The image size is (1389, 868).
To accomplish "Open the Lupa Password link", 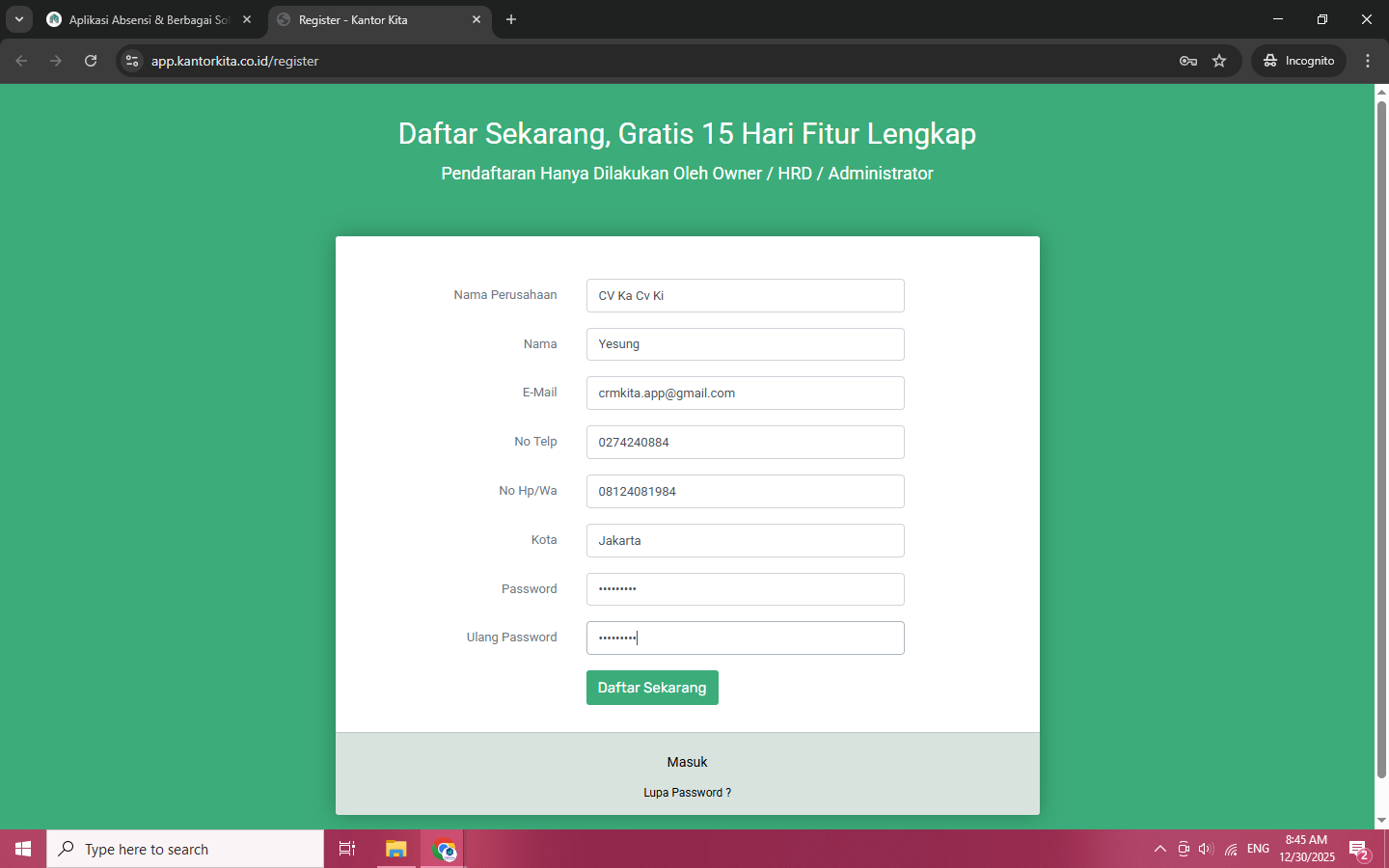I will pyautogui.click(x=687, y=793).
